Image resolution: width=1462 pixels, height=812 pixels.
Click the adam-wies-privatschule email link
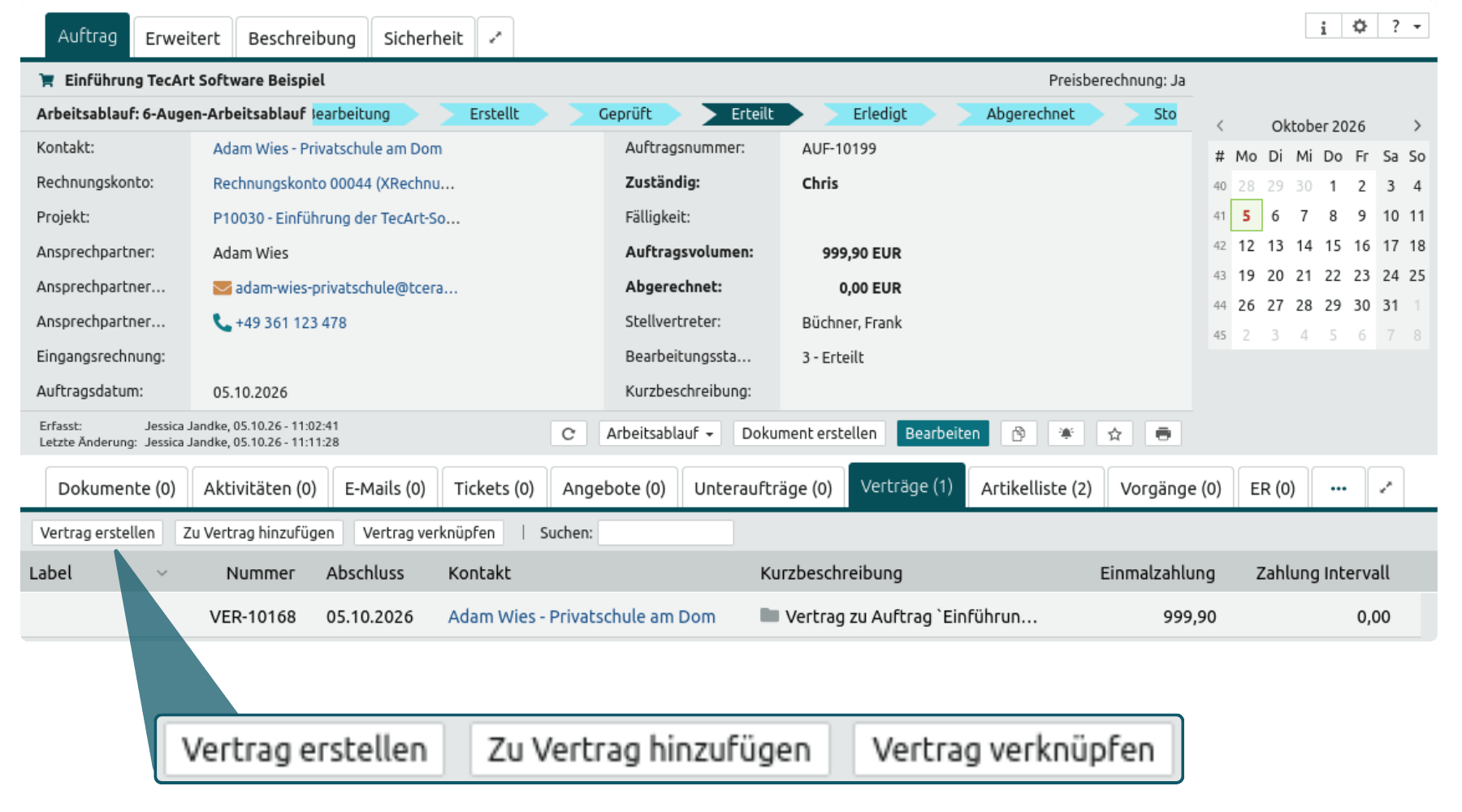click(347, 288)
